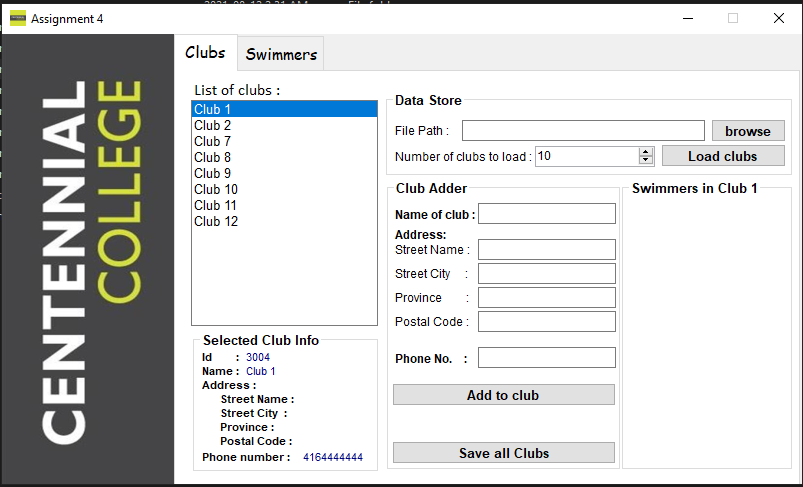Select Club 10 in the list
Image resolution: width=803 pixels, height=487 pixels.
[284, 189]
